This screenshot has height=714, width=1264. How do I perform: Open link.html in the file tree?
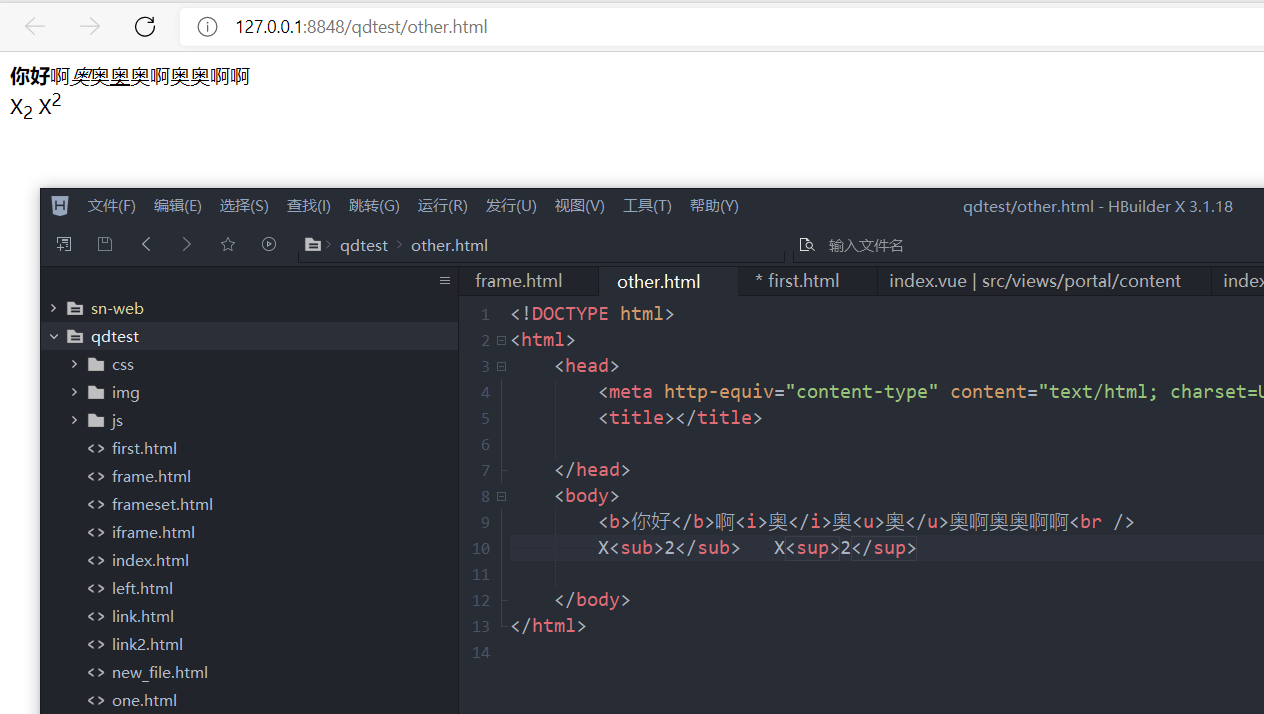click(143, 616)
